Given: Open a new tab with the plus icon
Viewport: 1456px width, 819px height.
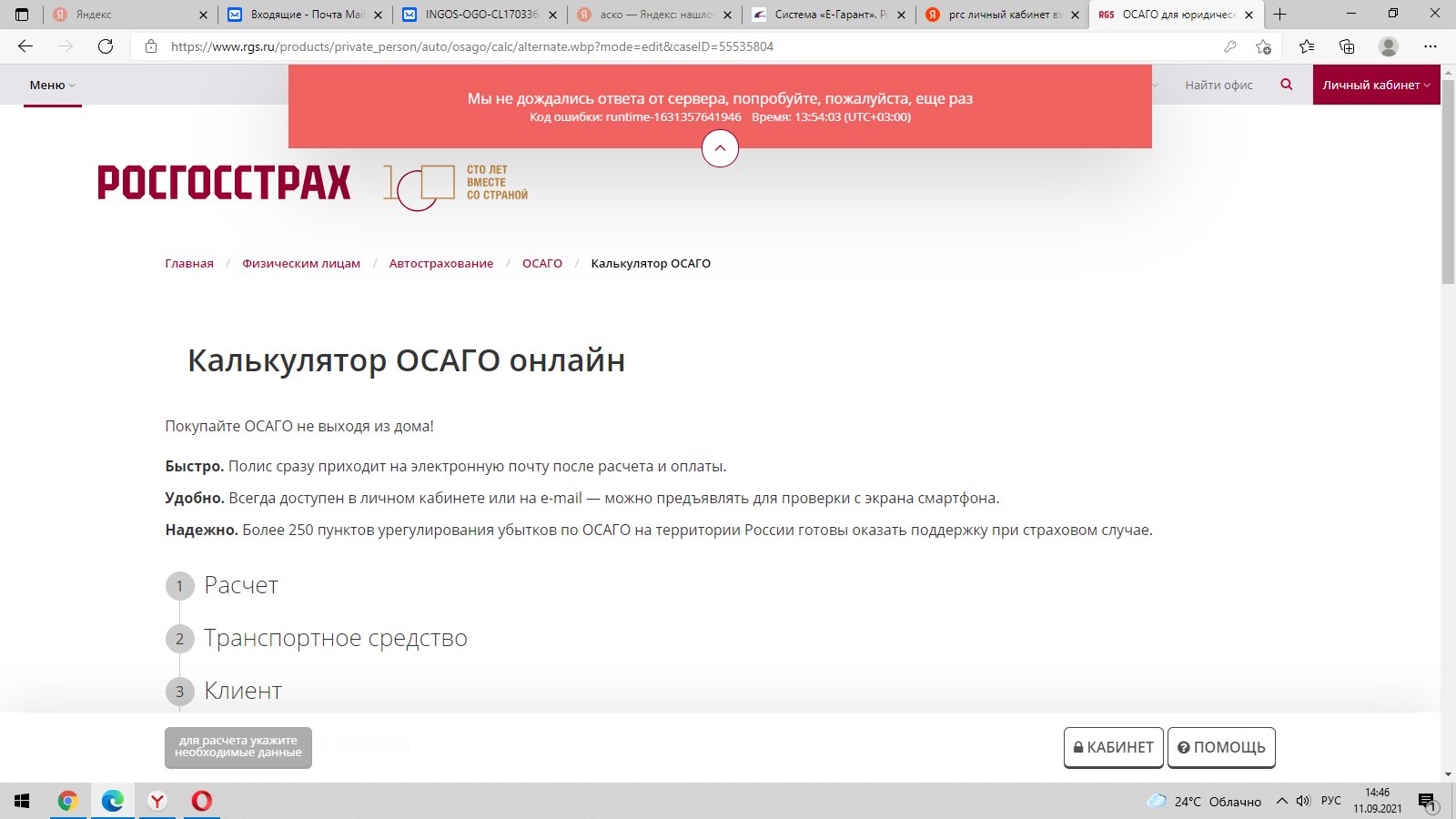Looking at the screenshot, I should (1279, 15).
